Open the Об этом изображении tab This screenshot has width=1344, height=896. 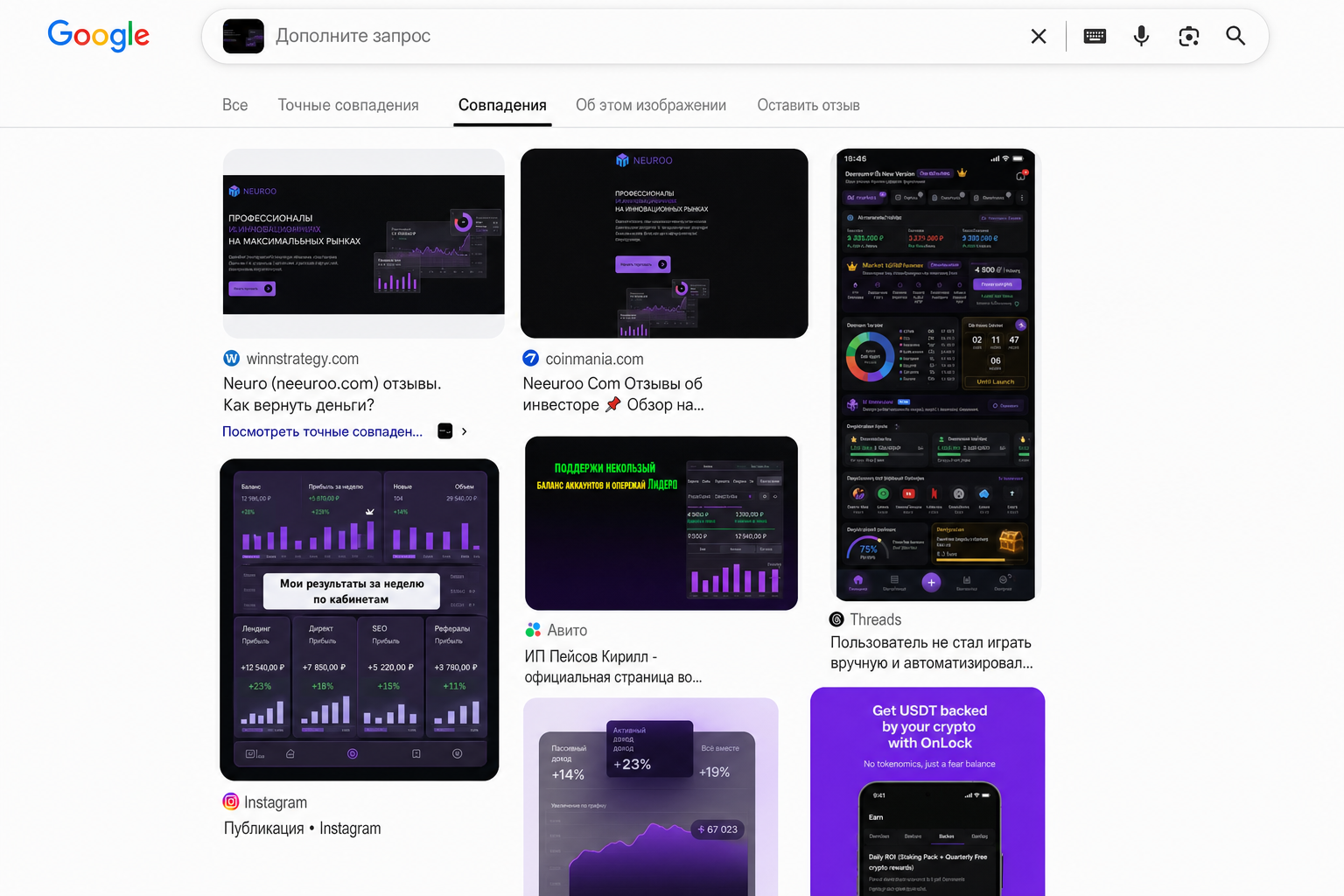651,105
